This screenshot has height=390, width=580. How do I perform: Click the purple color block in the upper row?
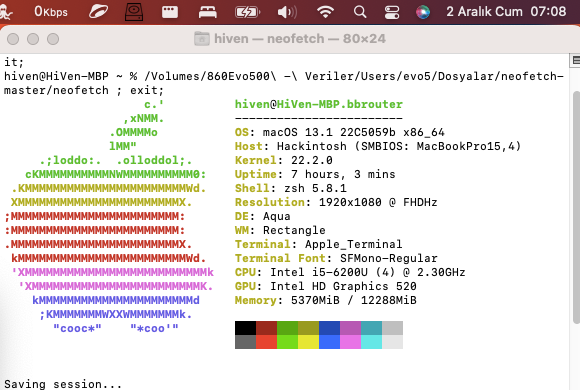(350, 328)
